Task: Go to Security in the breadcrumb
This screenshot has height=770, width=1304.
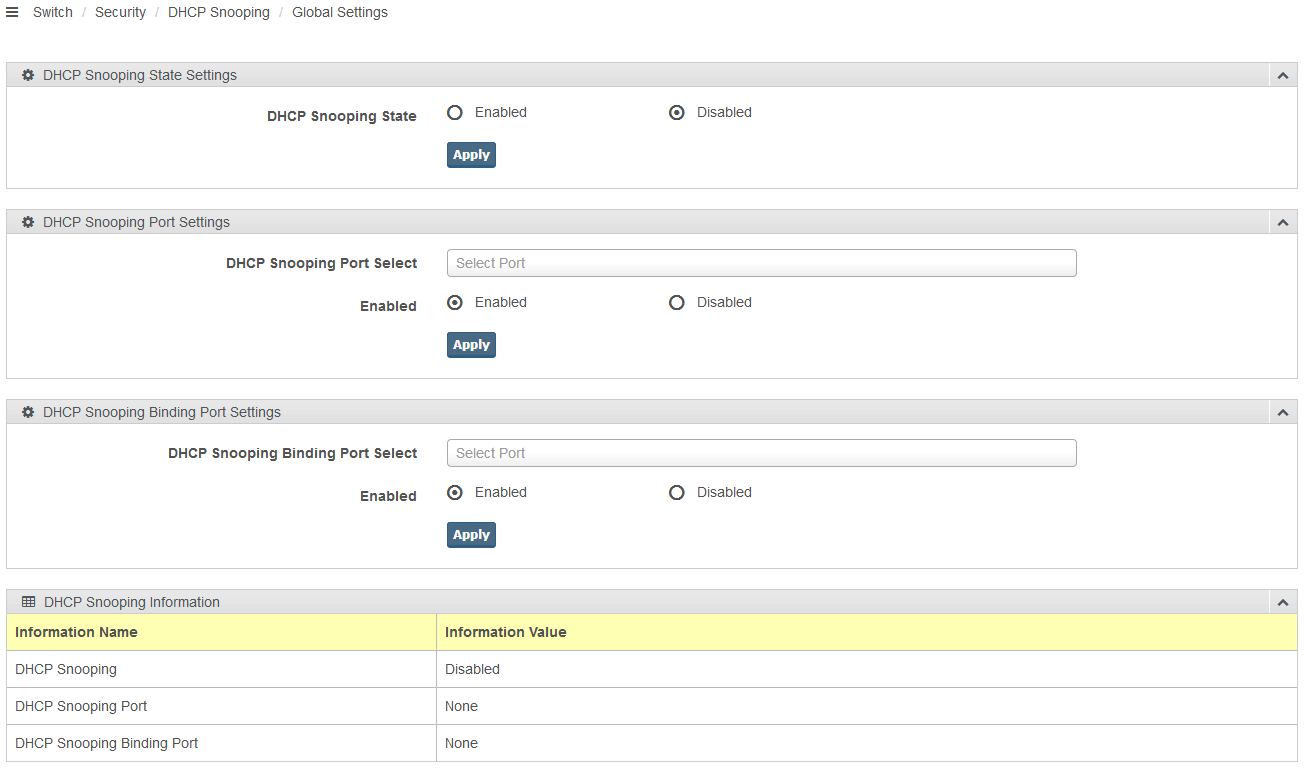Action: 120,12
